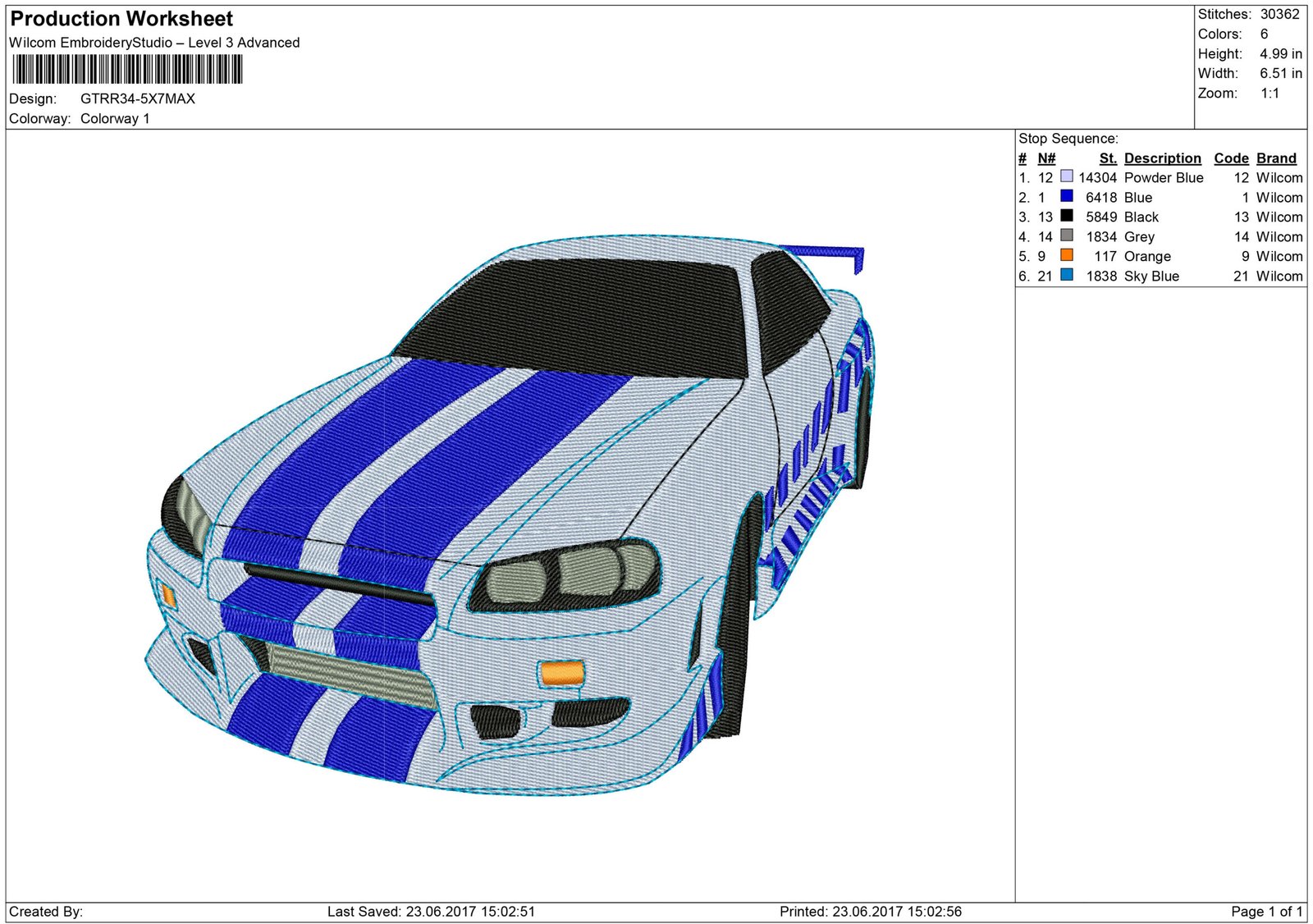Select the Colors value '6'
The image size is (1313, 924).
1264,34
